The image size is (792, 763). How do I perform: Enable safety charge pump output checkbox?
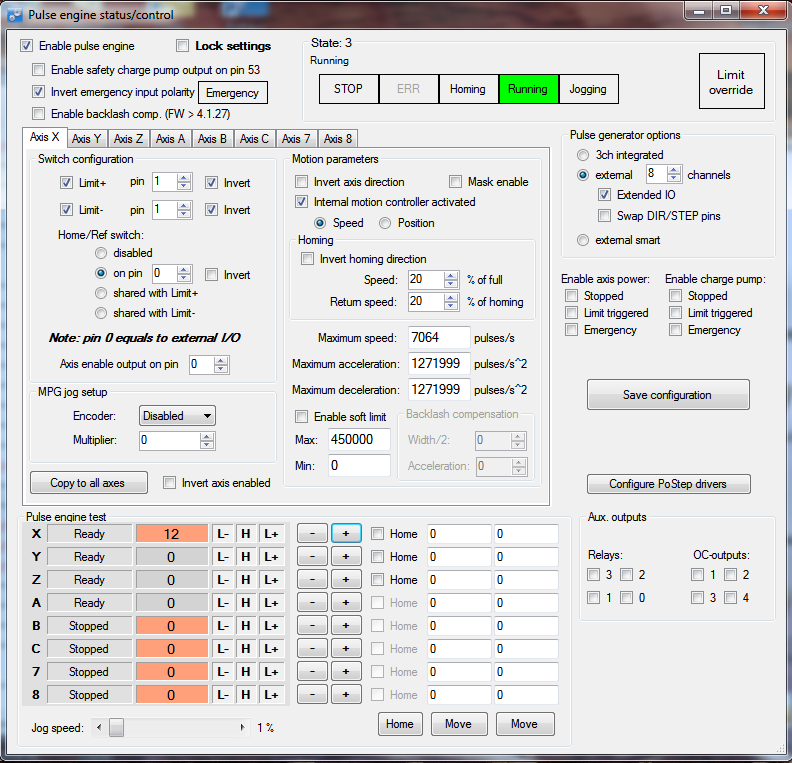[39, 70]
